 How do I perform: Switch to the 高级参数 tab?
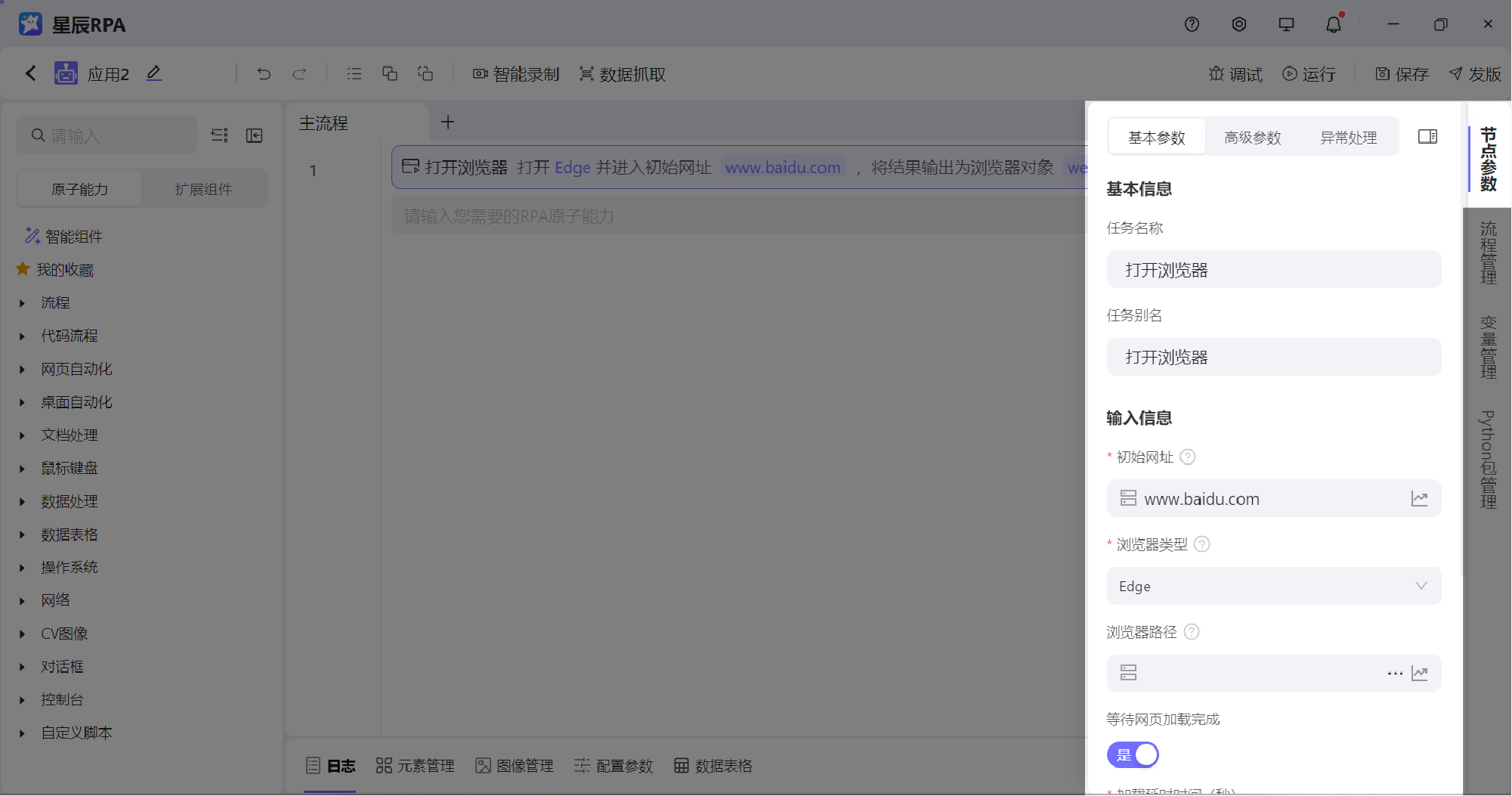click(1252, 137)
